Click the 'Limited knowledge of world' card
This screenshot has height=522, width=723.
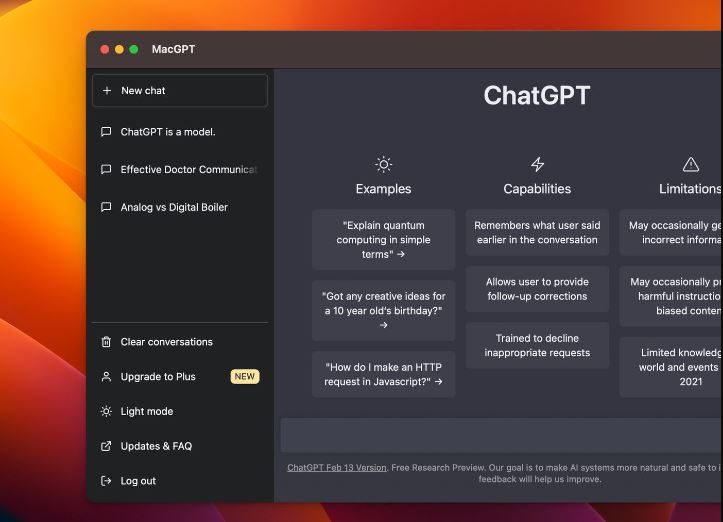(671, 367)
